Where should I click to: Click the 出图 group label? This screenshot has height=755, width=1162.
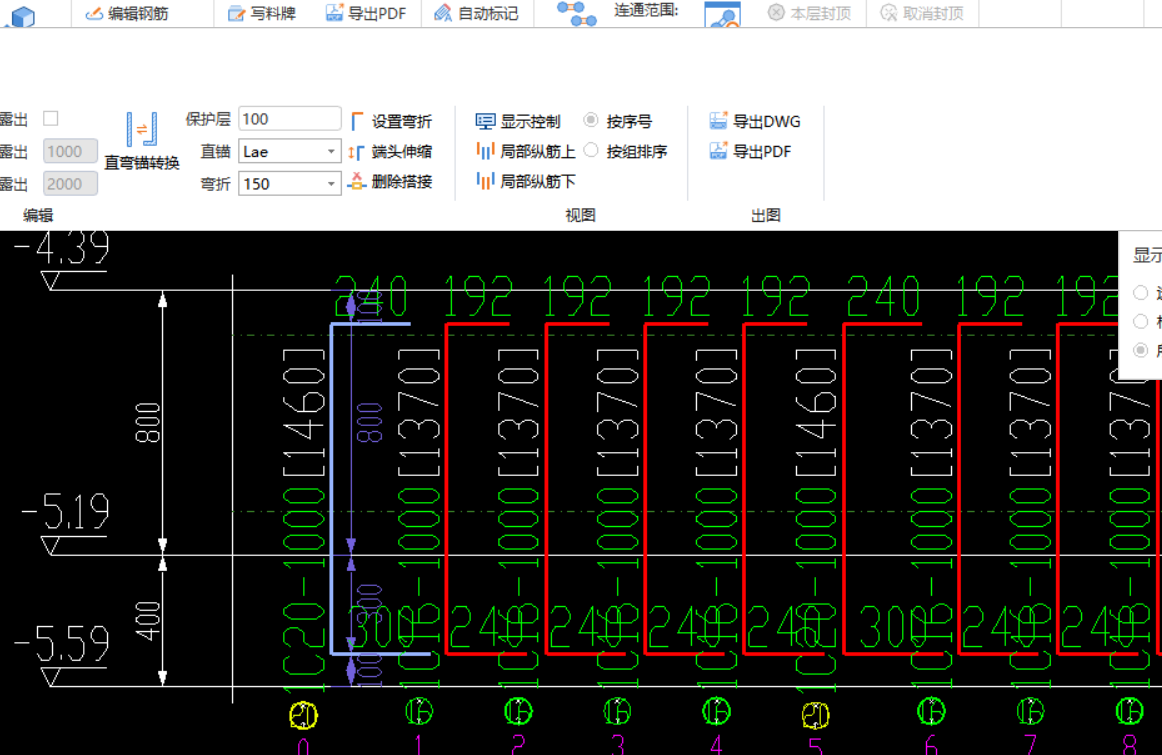pyautogui.click(x=766, y=216)
